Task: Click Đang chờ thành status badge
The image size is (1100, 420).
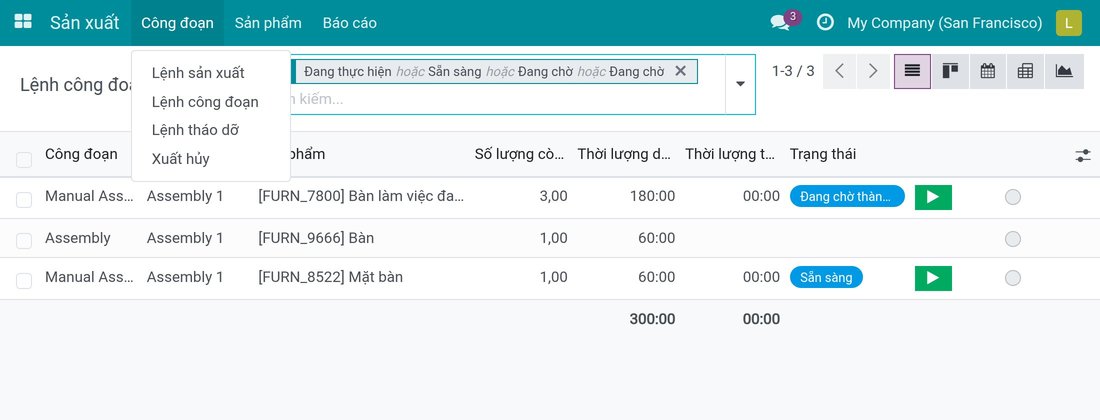Action: (847, 197)
